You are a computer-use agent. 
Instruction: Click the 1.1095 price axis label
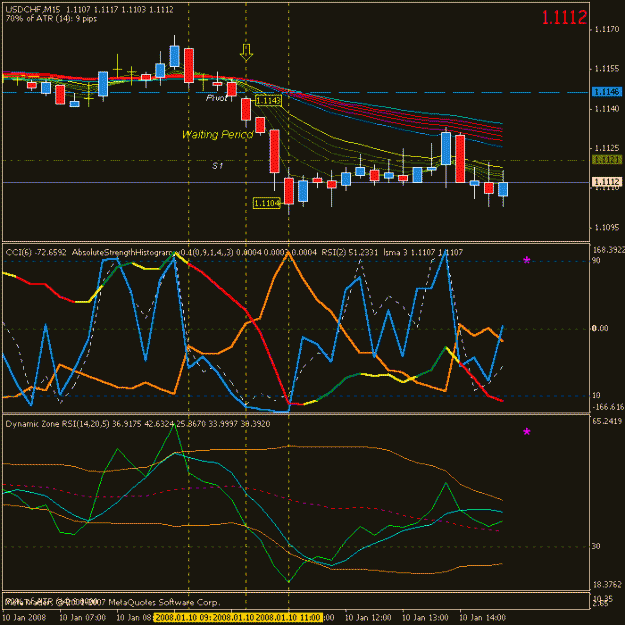(607, 227)
